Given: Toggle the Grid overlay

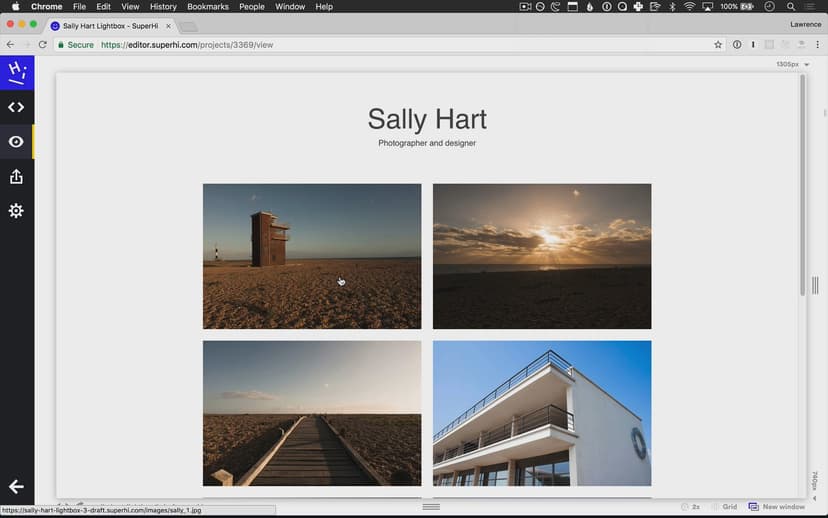Looking at the screenshot, I should (x=725, y=507).
